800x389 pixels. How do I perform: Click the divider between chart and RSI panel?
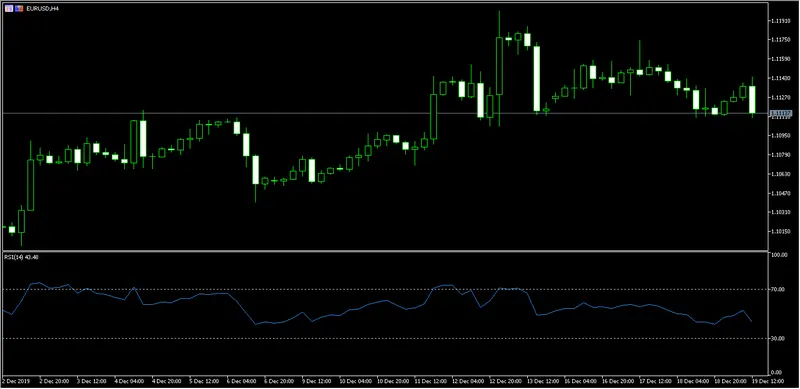point(385,251)
